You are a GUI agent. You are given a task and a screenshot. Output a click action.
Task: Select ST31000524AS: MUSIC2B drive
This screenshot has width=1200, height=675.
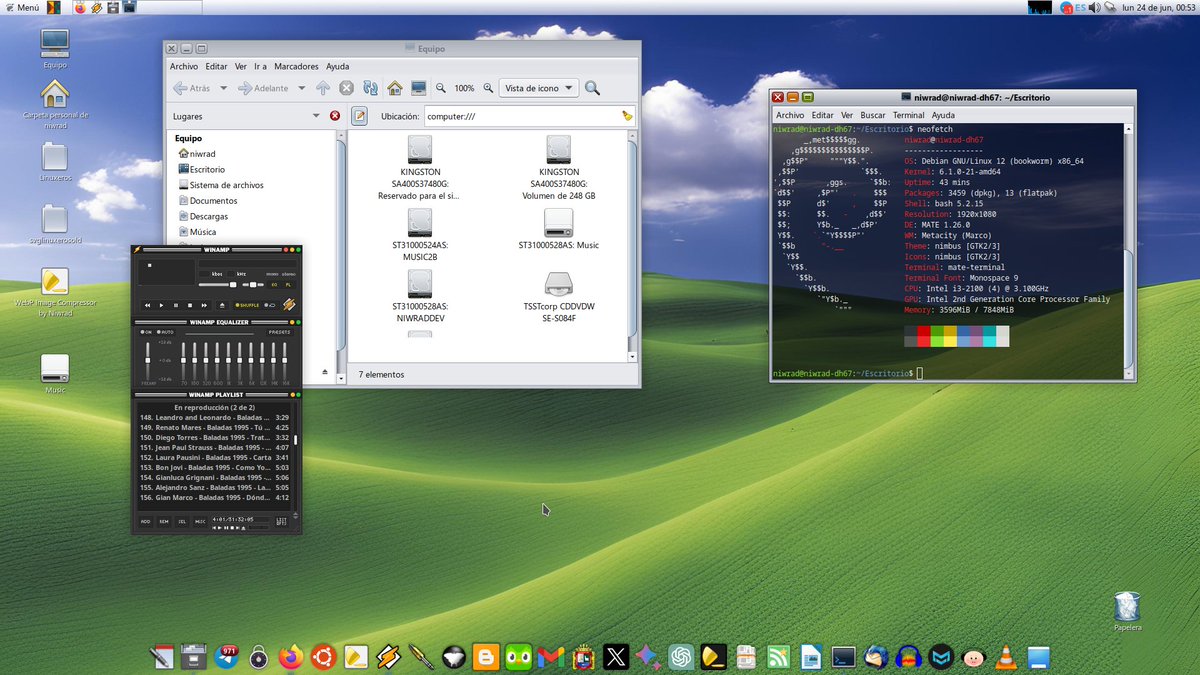420,236
